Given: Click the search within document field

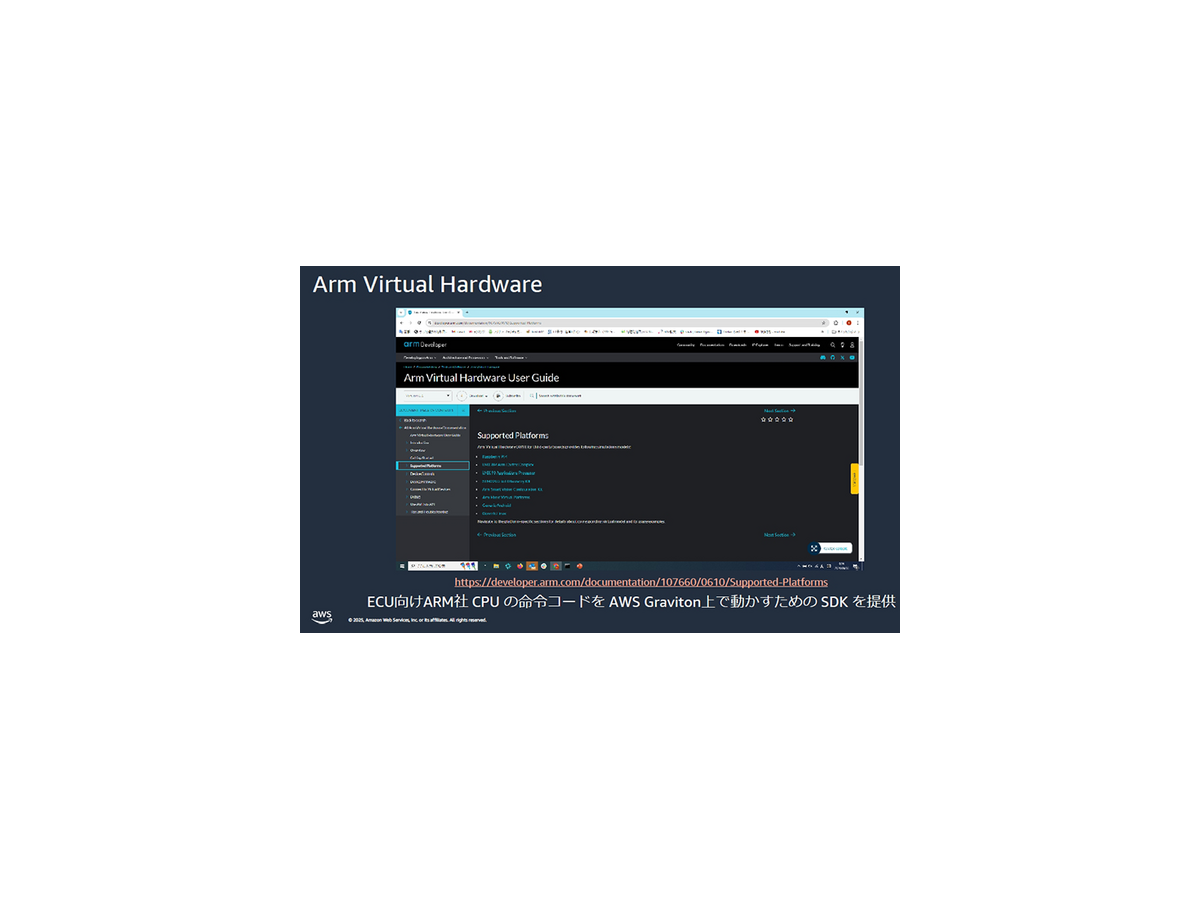Looking at the screenshot, I should point(560,396).
